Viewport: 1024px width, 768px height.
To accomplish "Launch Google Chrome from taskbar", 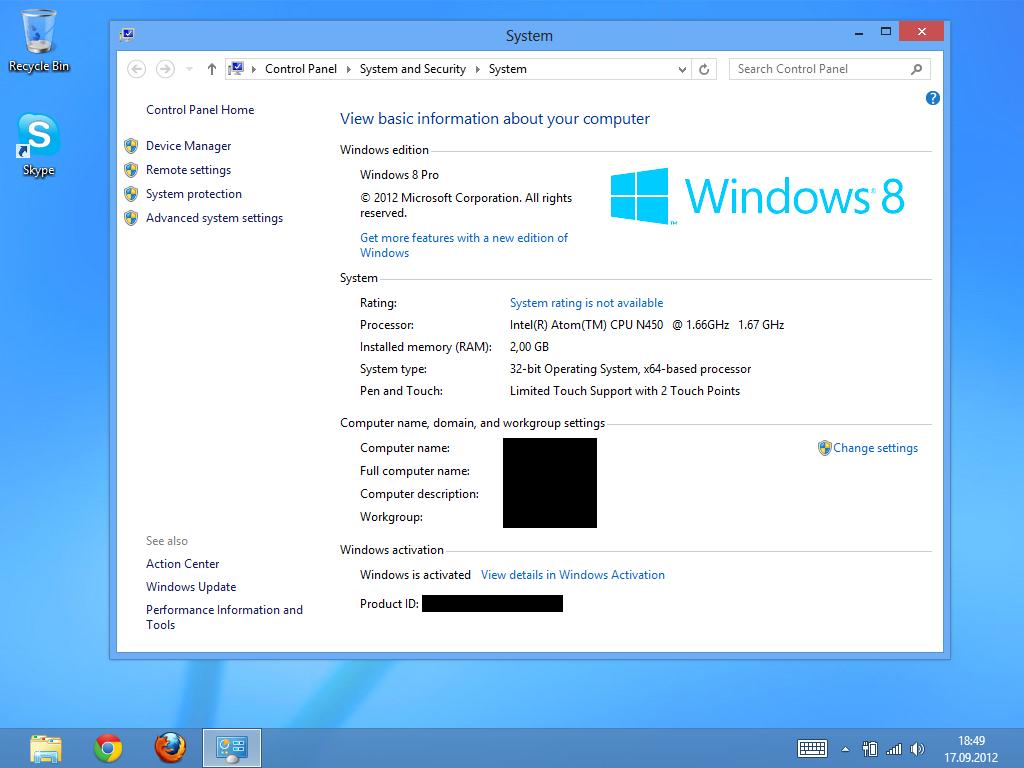I will click(108, 748).
